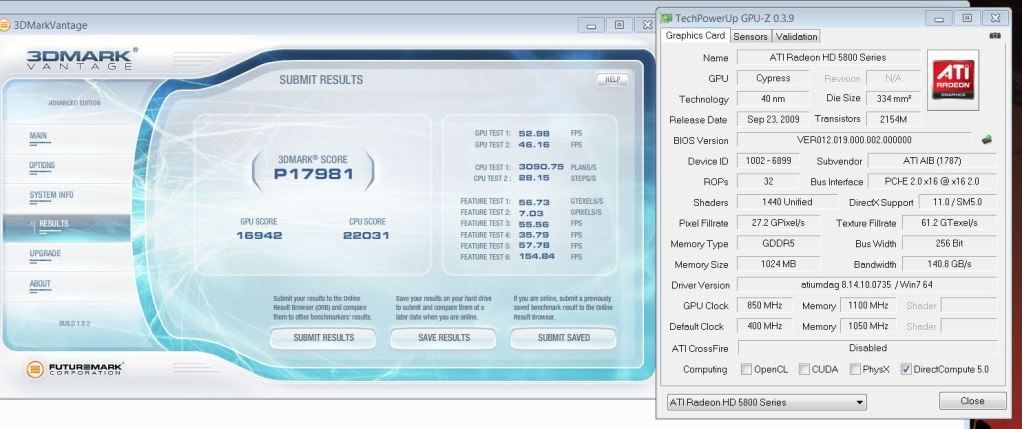Click the GPU Clock 850 MHz field

pos(765,305)
